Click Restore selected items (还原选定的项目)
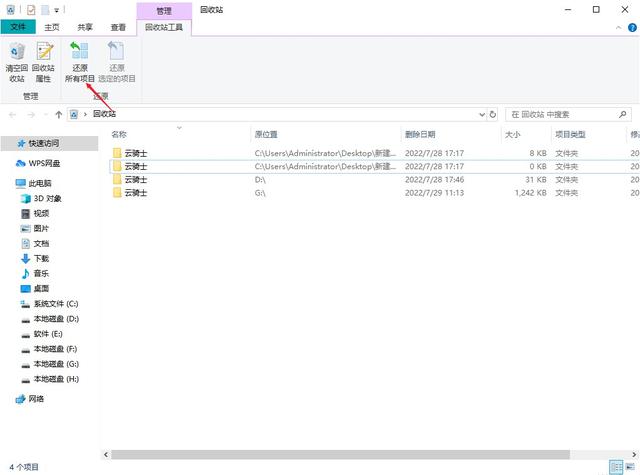The height and width of the screenshot is (475, 640). pyautogui.click(x=117, y=62)
